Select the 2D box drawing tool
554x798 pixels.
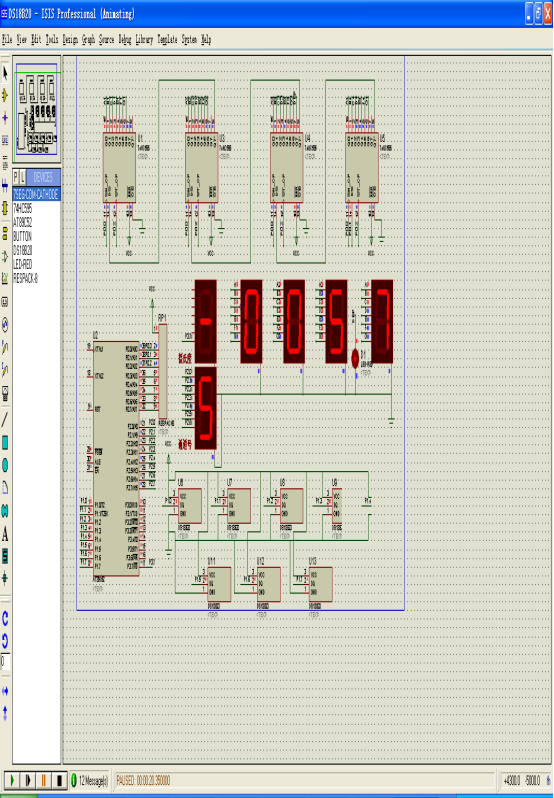click(5, 443)
